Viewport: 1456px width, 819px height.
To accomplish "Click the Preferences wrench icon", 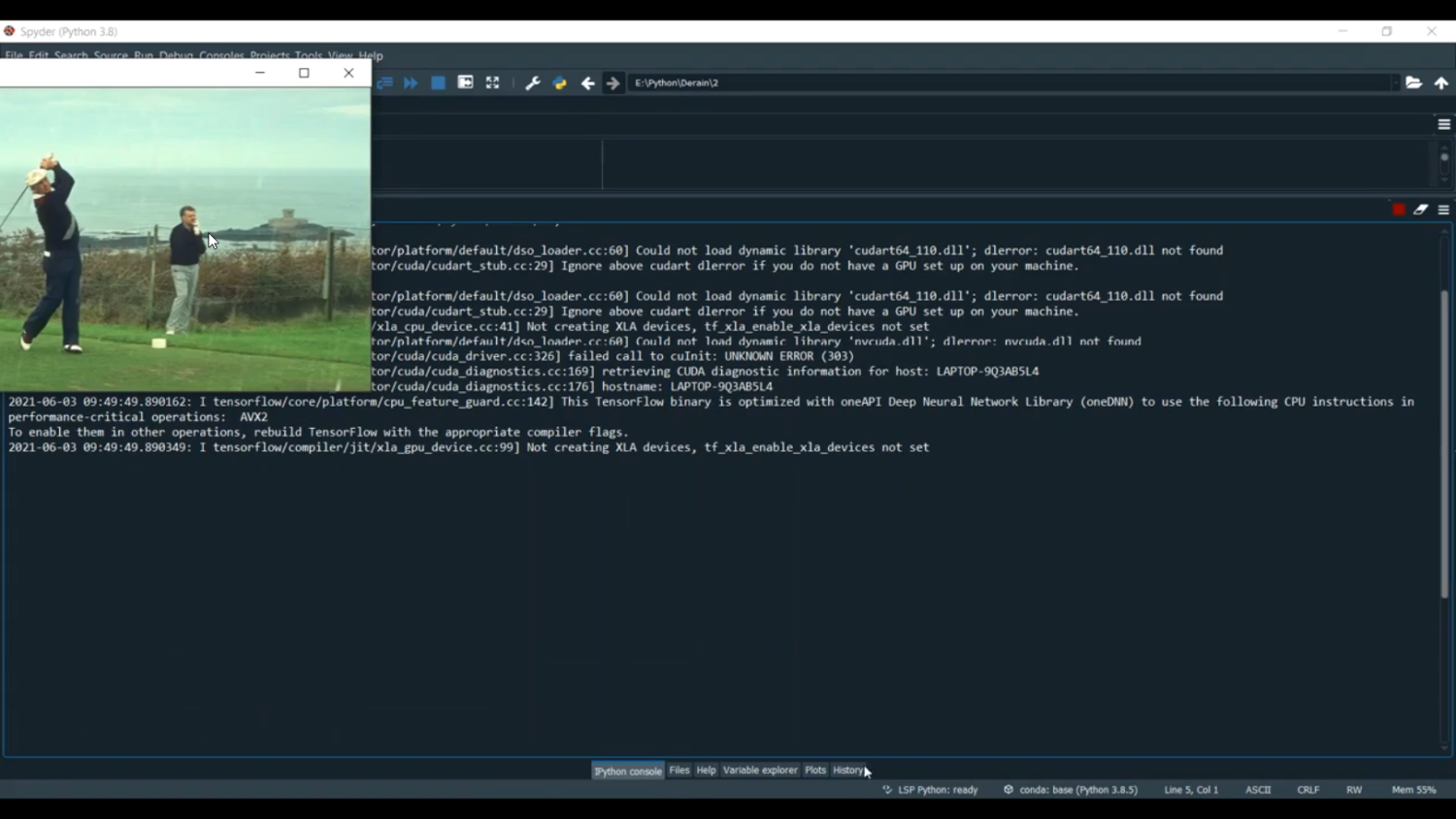I will click(532, 83).
